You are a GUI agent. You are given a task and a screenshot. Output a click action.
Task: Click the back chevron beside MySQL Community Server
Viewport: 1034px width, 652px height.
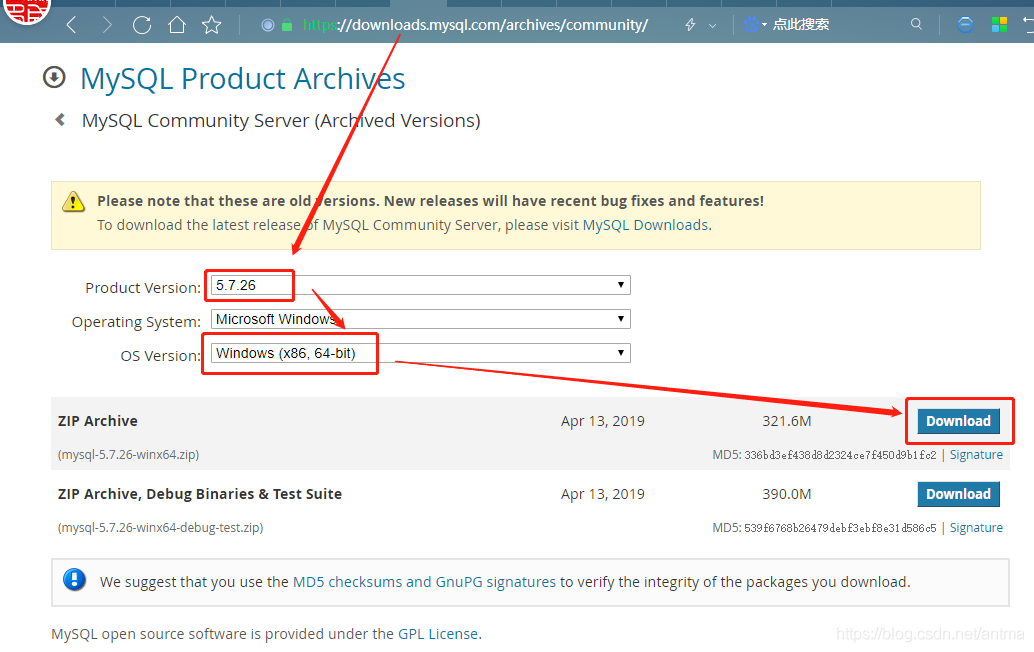(x=58, y=120)
